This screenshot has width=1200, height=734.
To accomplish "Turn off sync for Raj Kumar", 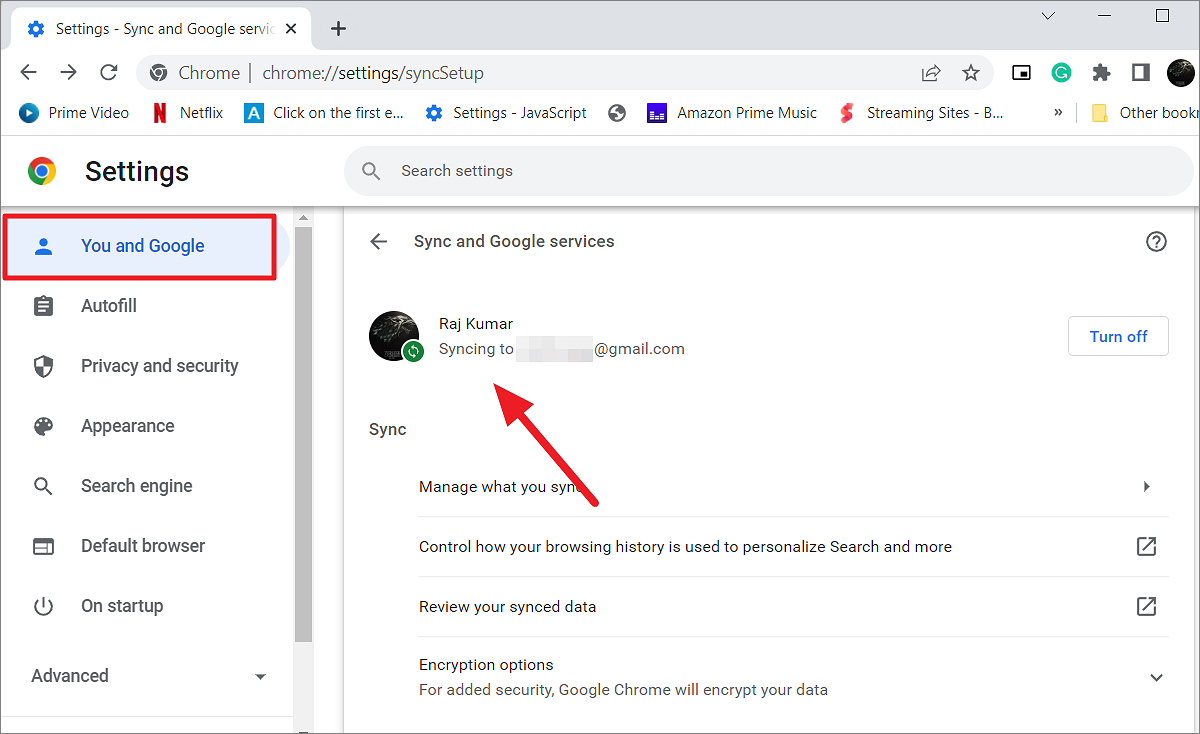I will click(x=1118, y=336).
